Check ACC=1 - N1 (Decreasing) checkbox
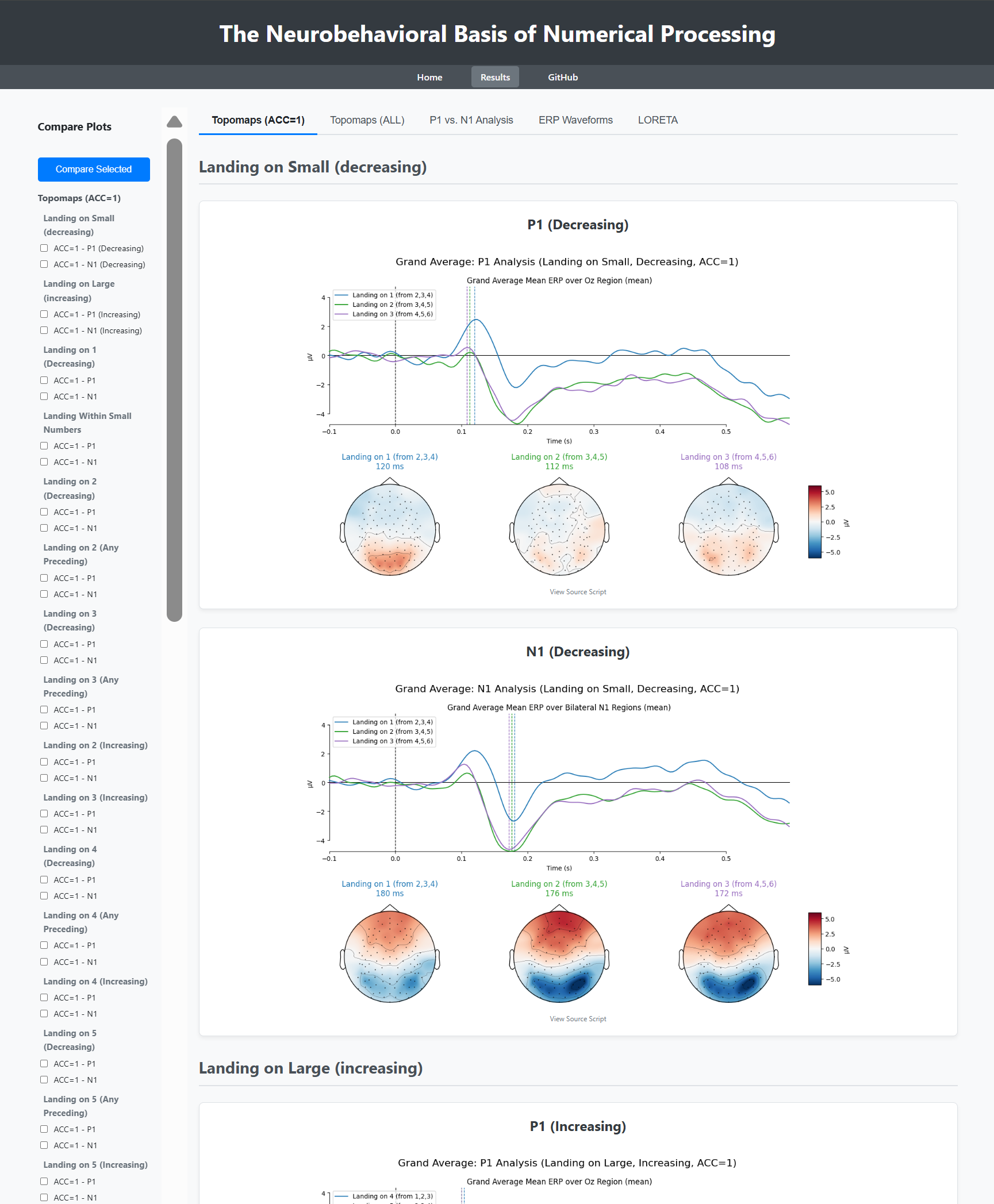 (x=44, y=264)
